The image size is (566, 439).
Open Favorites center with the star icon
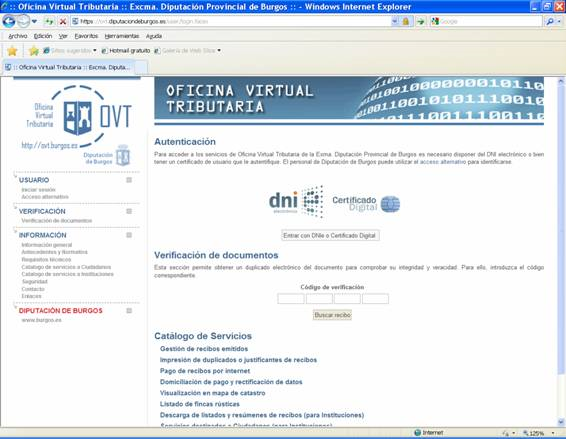12,51
